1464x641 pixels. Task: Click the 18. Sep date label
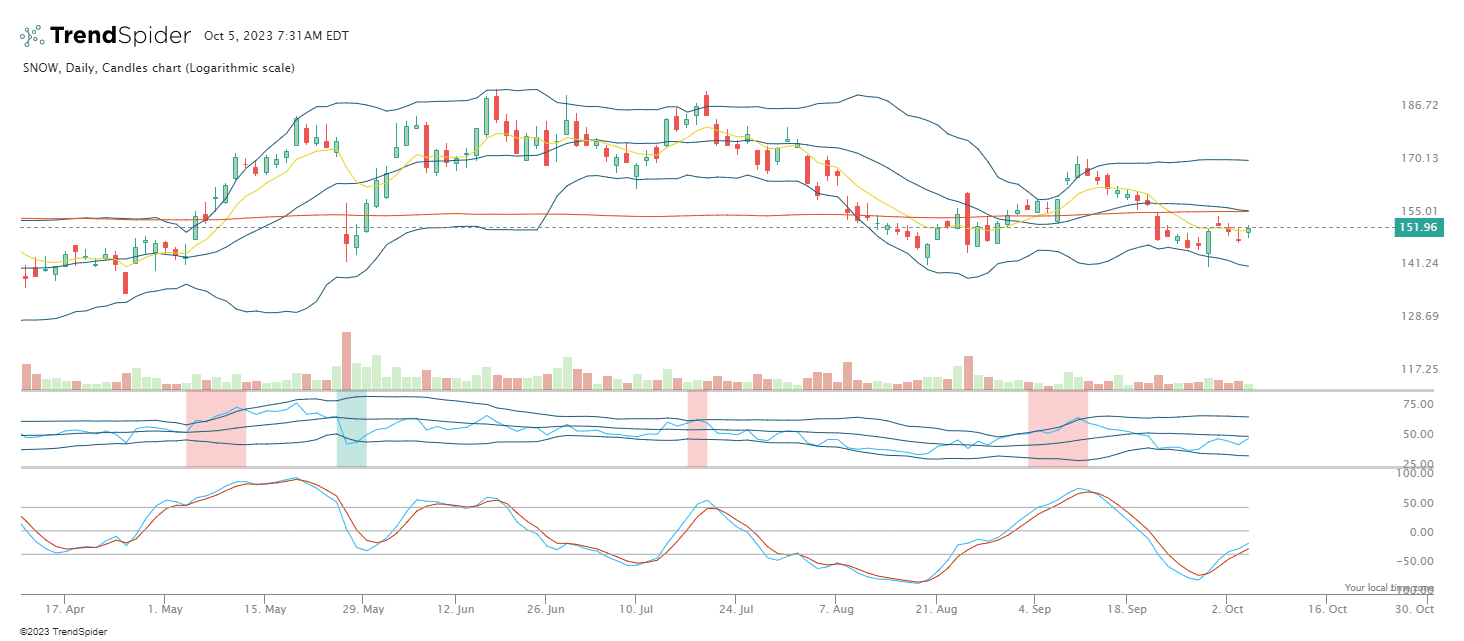click(x=1126, y=608)
